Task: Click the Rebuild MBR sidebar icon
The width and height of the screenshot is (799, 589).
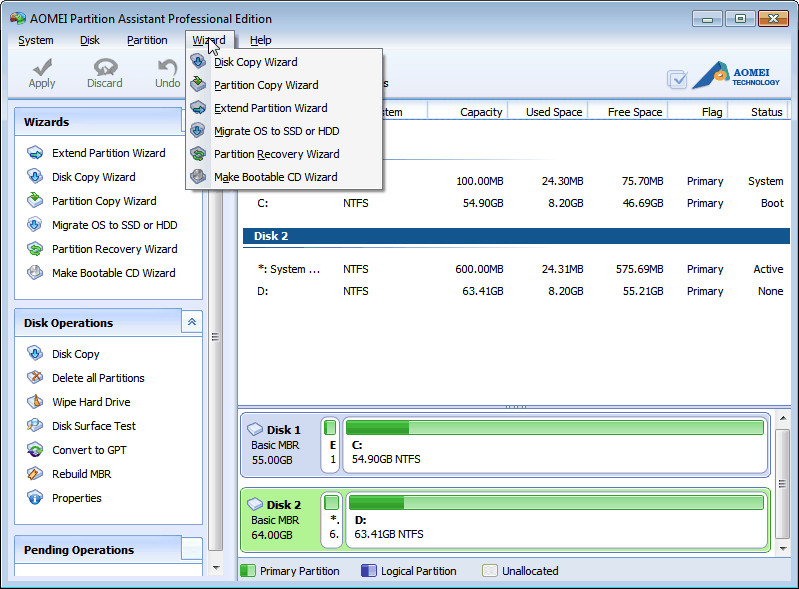Action: point(35,474)
